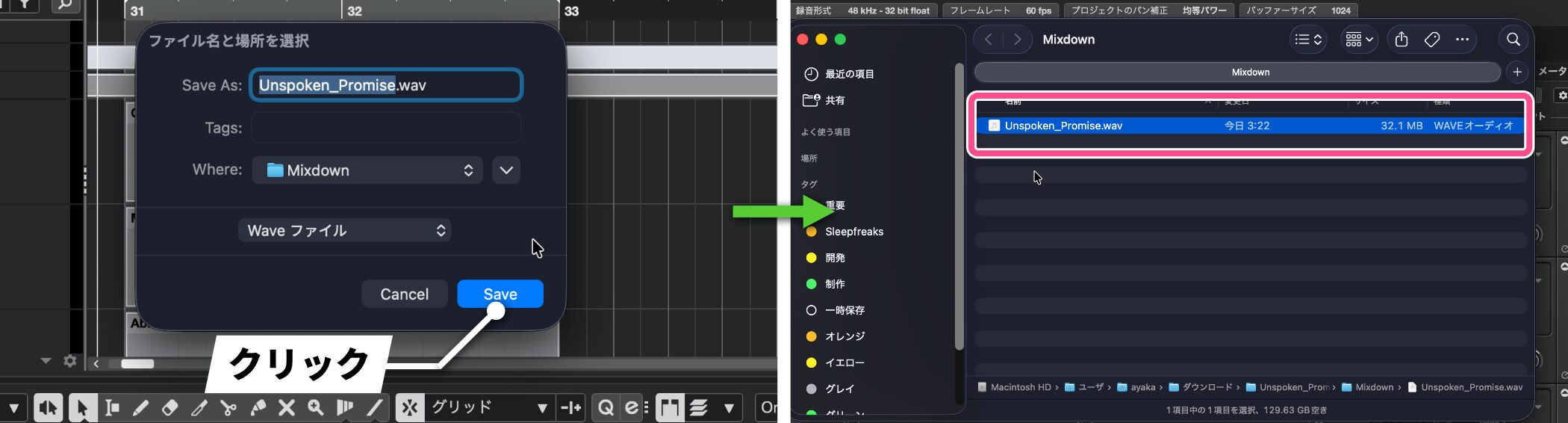Click the Cancel button
This screenshot has width=1568, height=423.
click(x=404, y=294)
